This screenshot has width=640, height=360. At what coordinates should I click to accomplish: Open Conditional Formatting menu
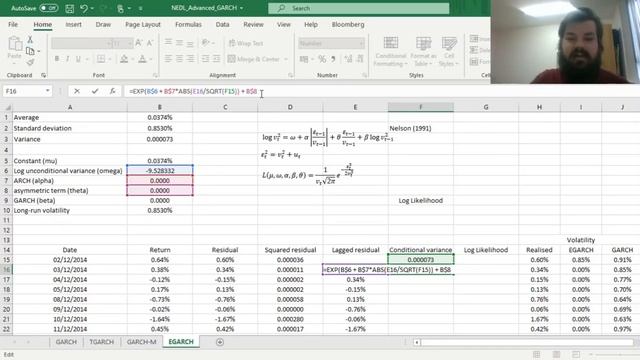(x=391, y=51)
